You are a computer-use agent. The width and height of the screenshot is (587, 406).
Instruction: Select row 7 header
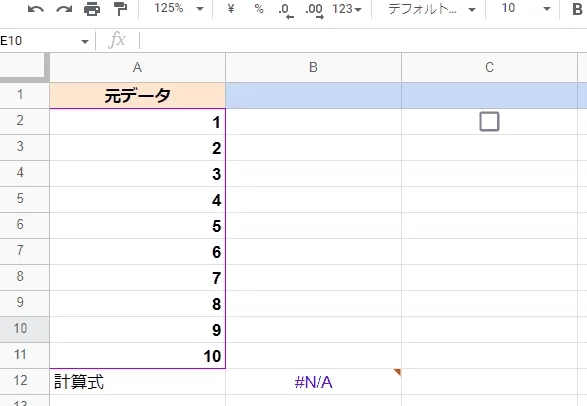(x=24, y=251)
